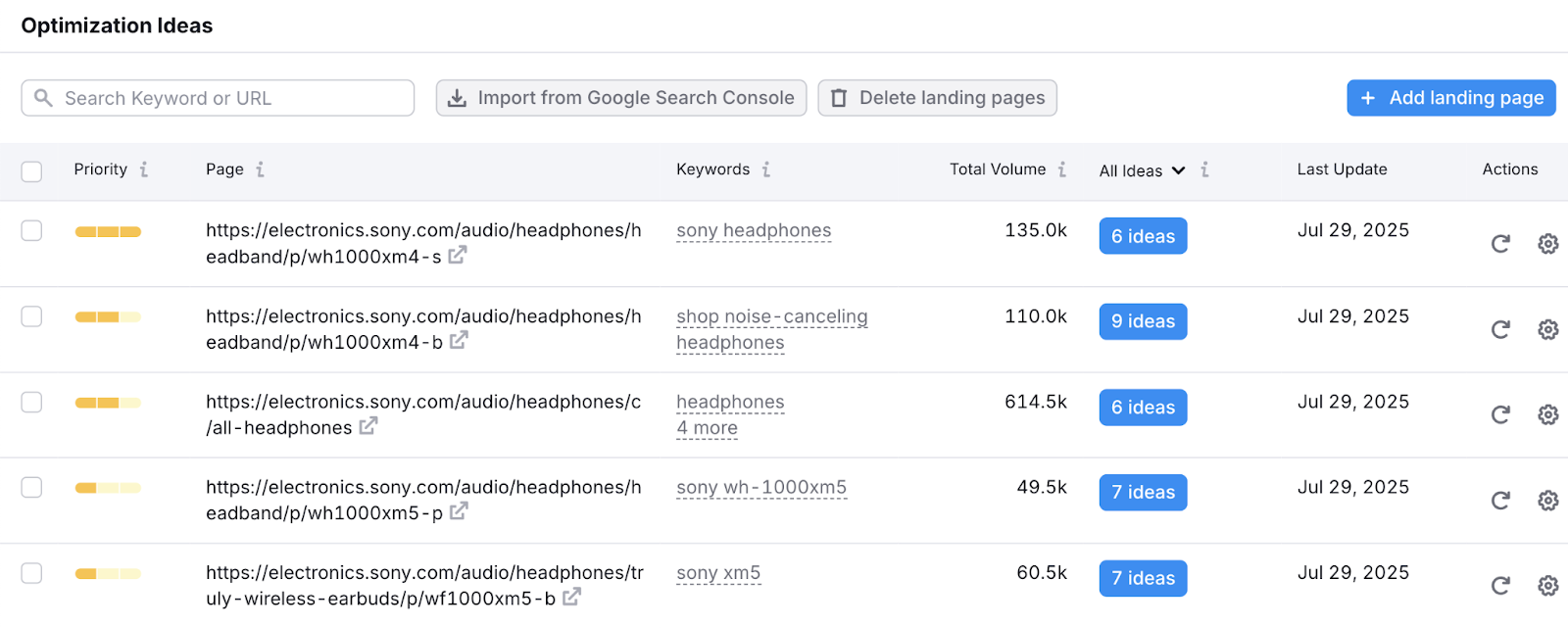Click the search magnifier icon

(x=43, y=98)
